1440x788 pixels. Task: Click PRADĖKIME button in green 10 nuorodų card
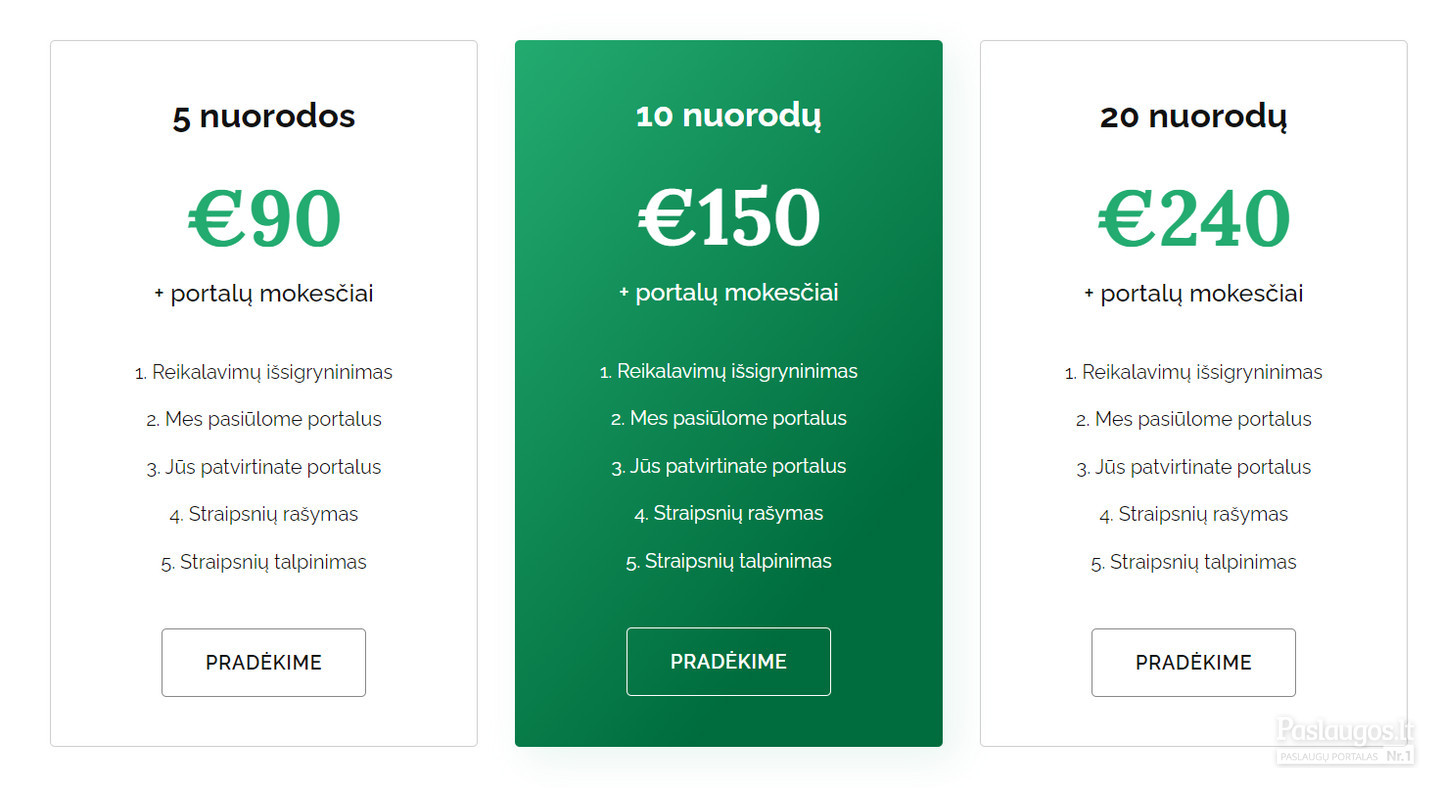pos(729,661)
